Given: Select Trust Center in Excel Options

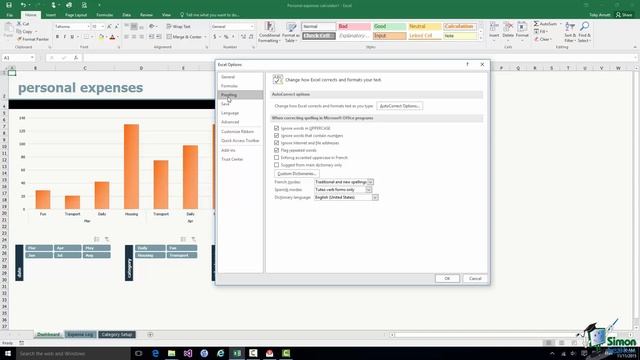Looking at the screenshot, I should coord(232,159).
